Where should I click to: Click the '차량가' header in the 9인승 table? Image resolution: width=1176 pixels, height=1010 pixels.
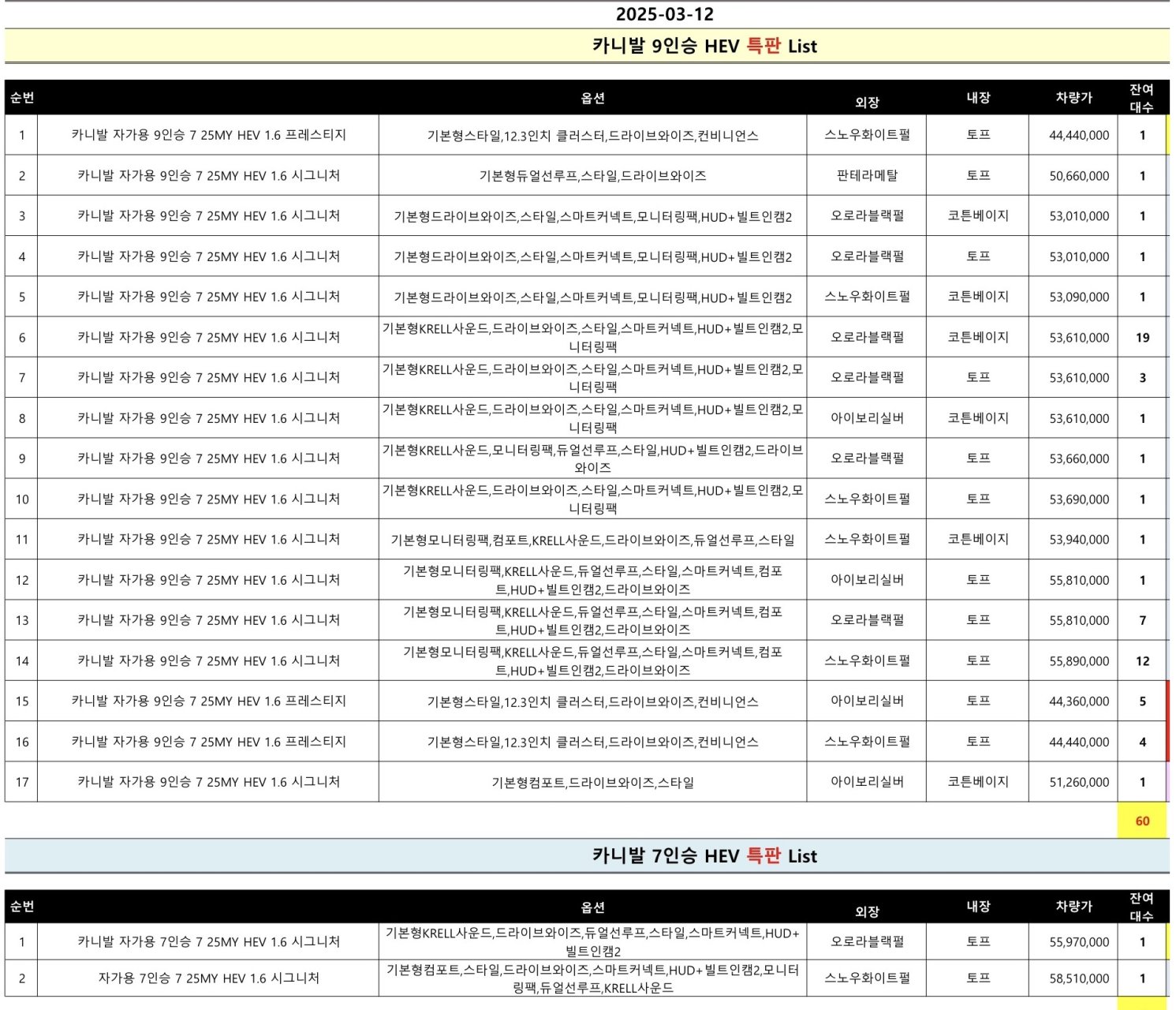click(1074, 98)
